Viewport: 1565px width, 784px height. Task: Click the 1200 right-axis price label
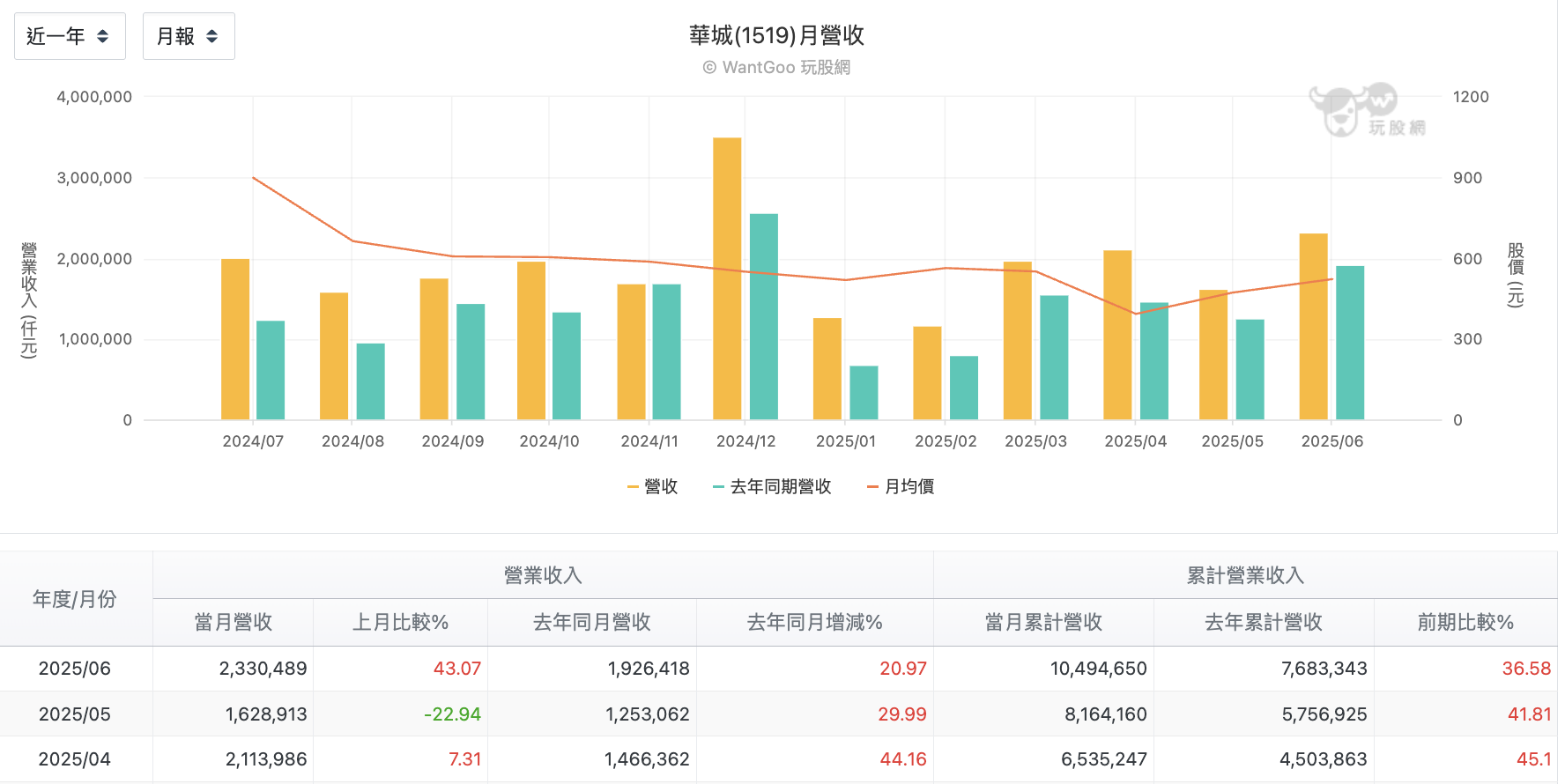(x=1471, y=97)
